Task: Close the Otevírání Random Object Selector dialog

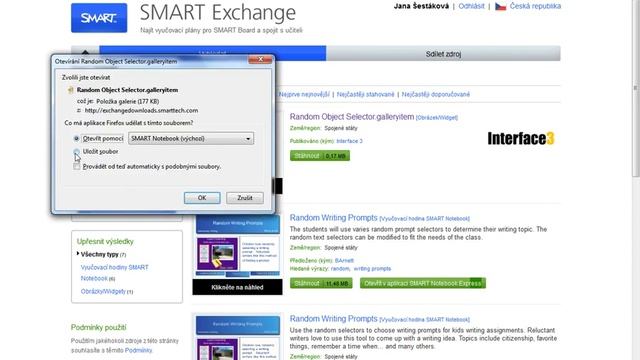Action: [x=260, y=60]
